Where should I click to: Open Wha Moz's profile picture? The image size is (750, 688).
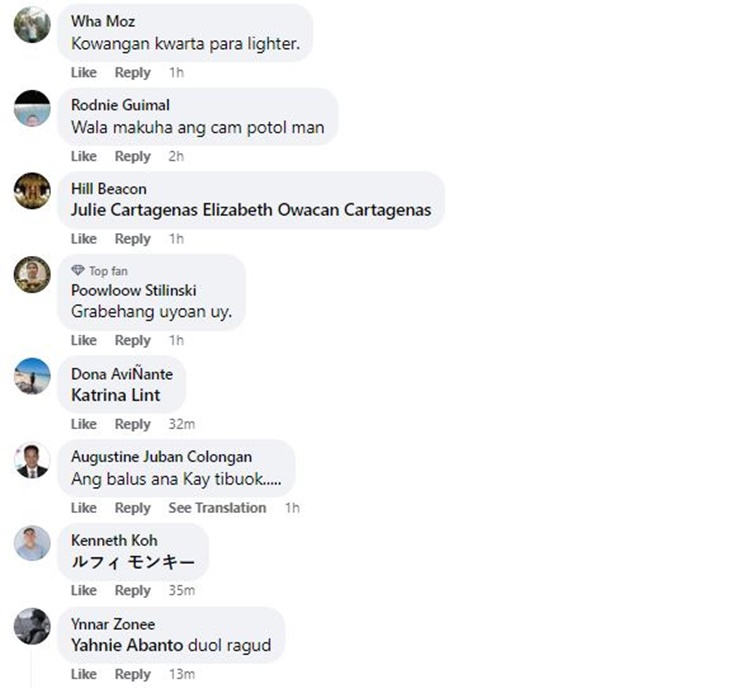click(x=32, y=25)
